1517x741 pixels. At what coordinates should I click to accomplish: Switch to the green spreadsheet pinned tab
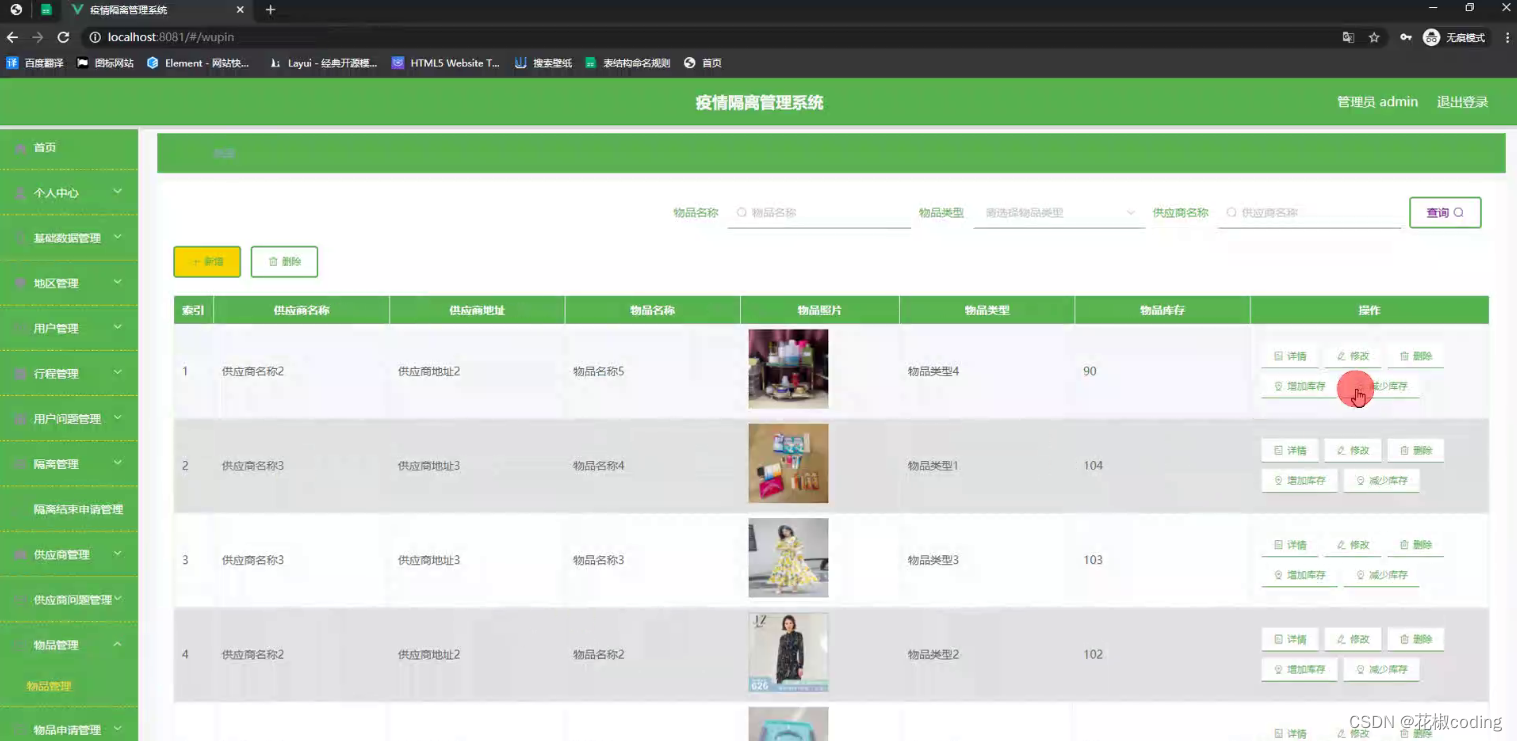coord(46,10)
